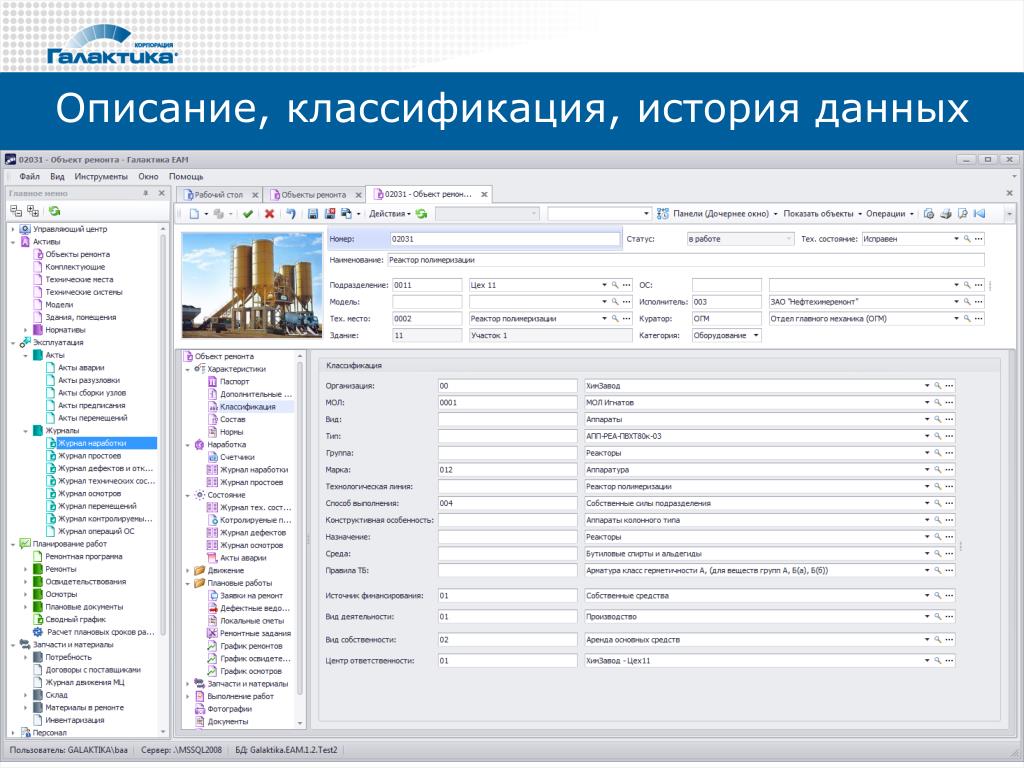Select Фотографии in object tree
Viewport: 1024px width, 768px height.
pos(229,709)
